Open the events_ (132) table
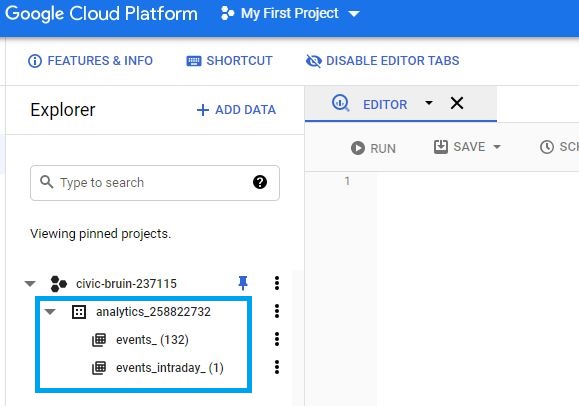 [x=152, y=340]
